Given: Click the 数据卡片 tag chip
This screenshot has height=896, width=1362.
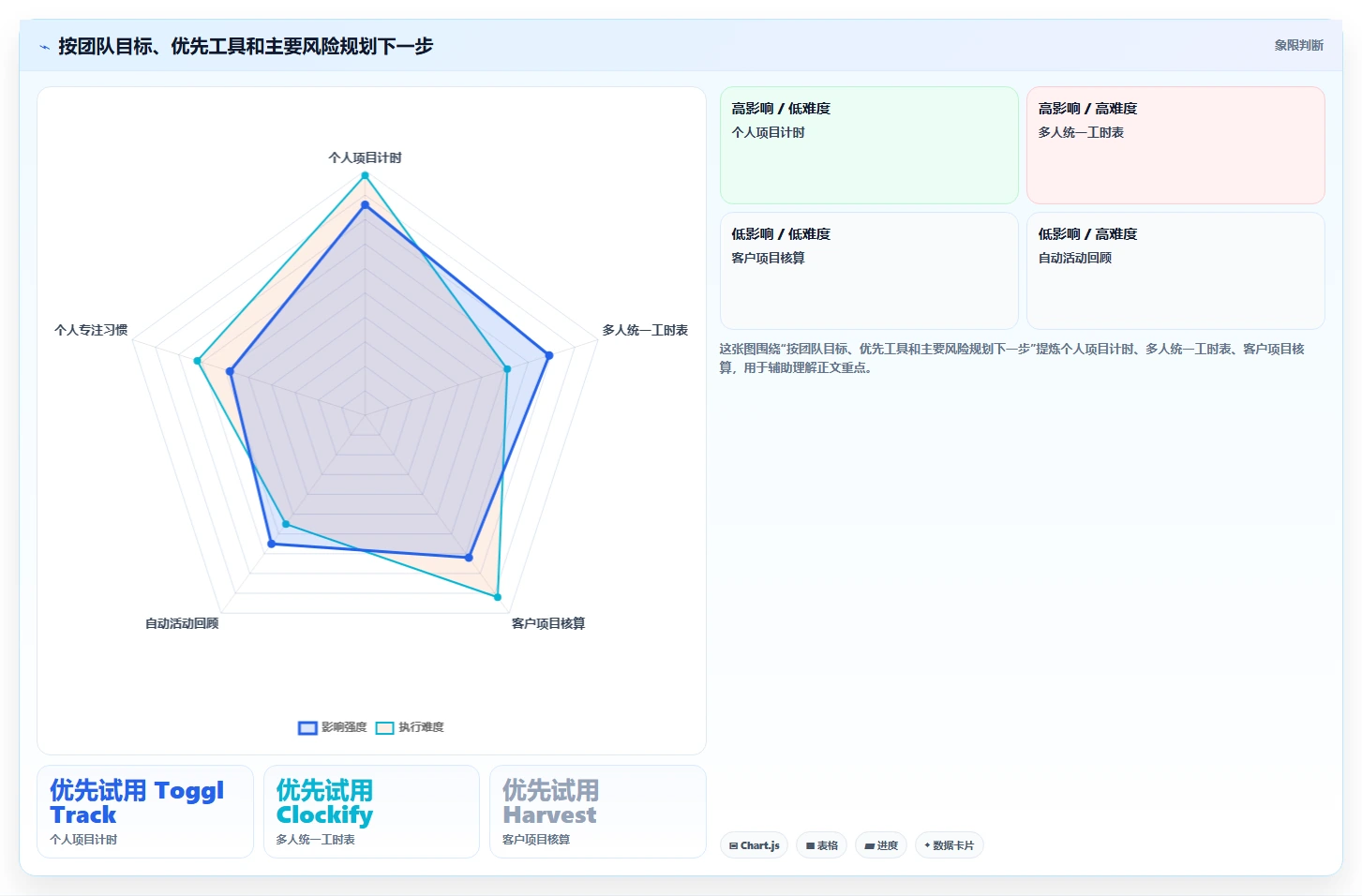Looking at the screenshot, I should tap(949, 845).
